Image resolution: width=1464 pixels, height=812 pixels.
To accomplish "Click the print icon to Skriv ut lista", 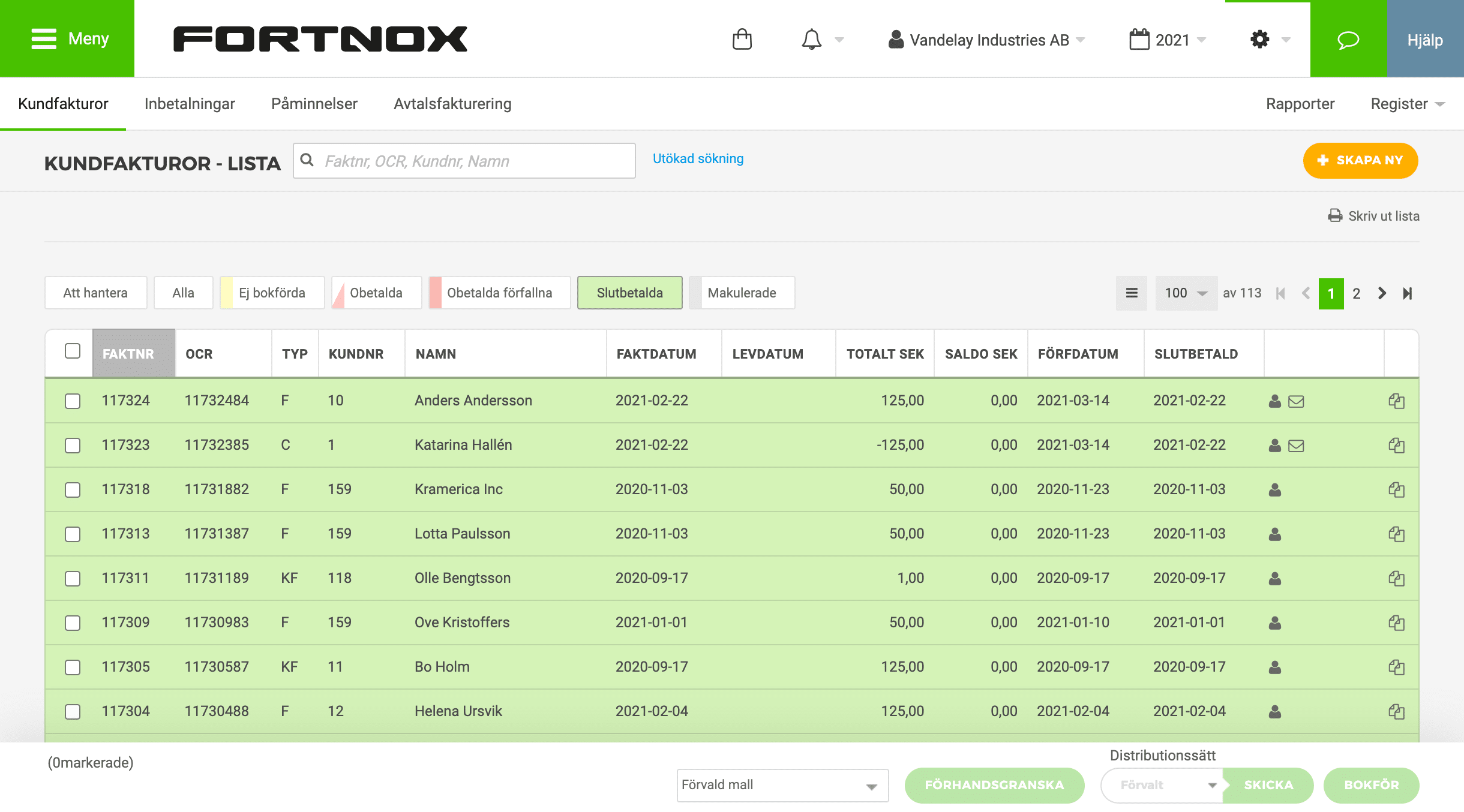I will 1335,216.
